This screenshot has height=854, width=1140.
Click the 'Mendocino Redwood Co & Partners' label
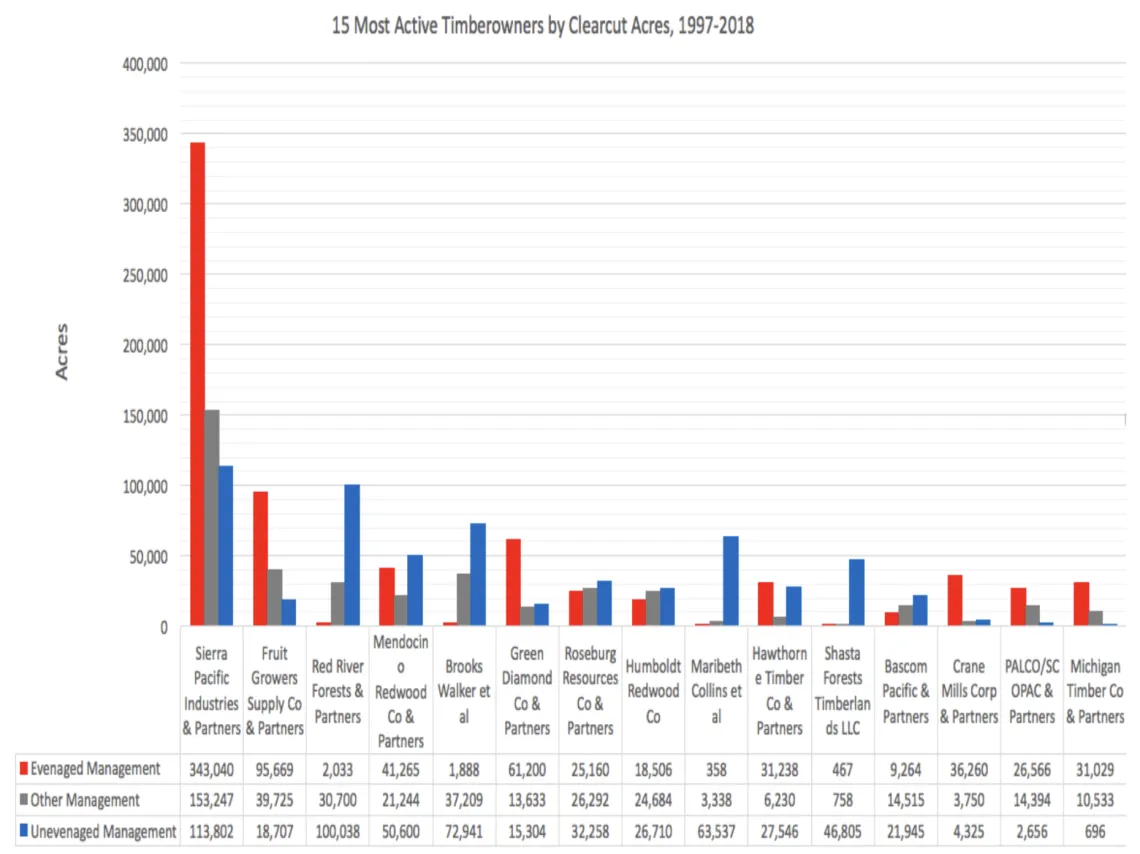[x=401, y=691]
